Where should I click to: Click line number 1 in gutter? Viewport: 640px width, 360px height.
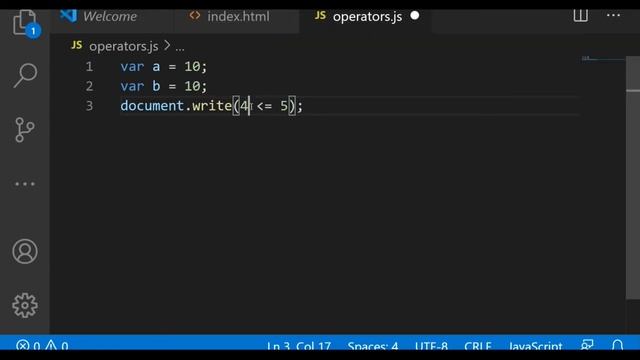(89, 67)
